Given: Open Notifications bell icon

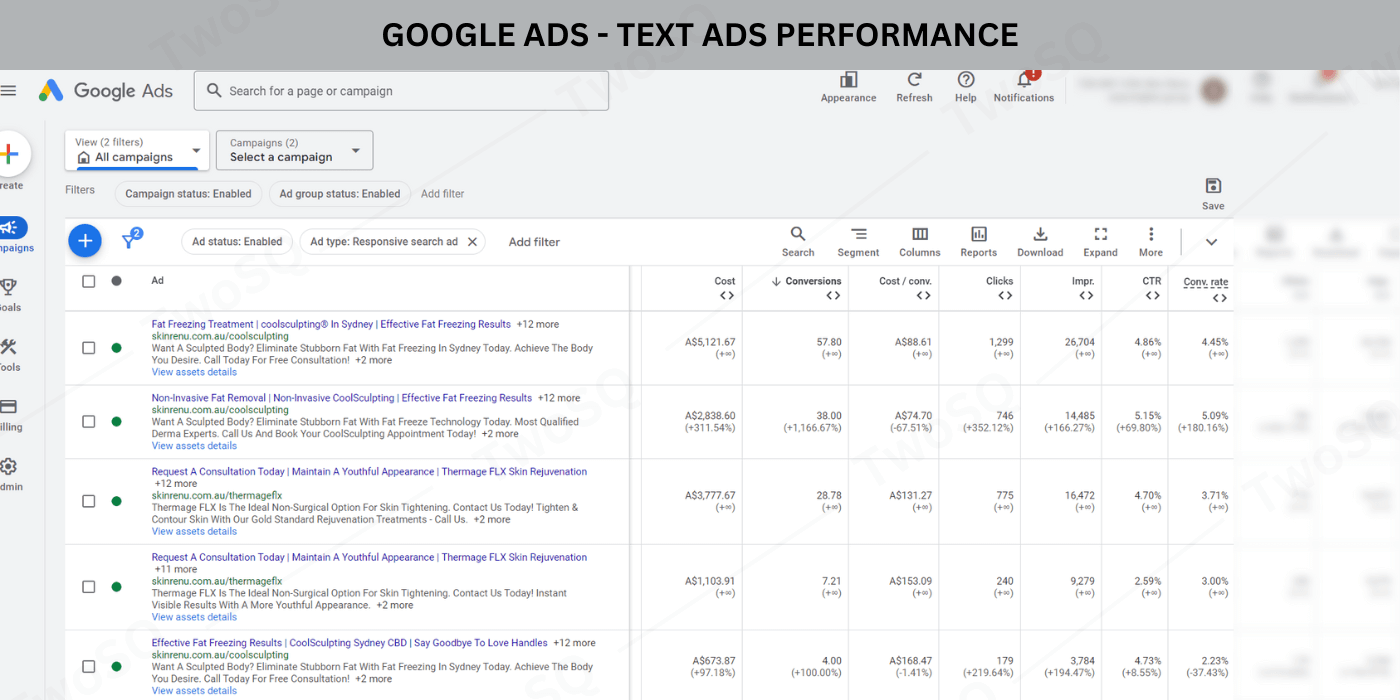Looking at the screenshot, I should tap(1024, 81).
